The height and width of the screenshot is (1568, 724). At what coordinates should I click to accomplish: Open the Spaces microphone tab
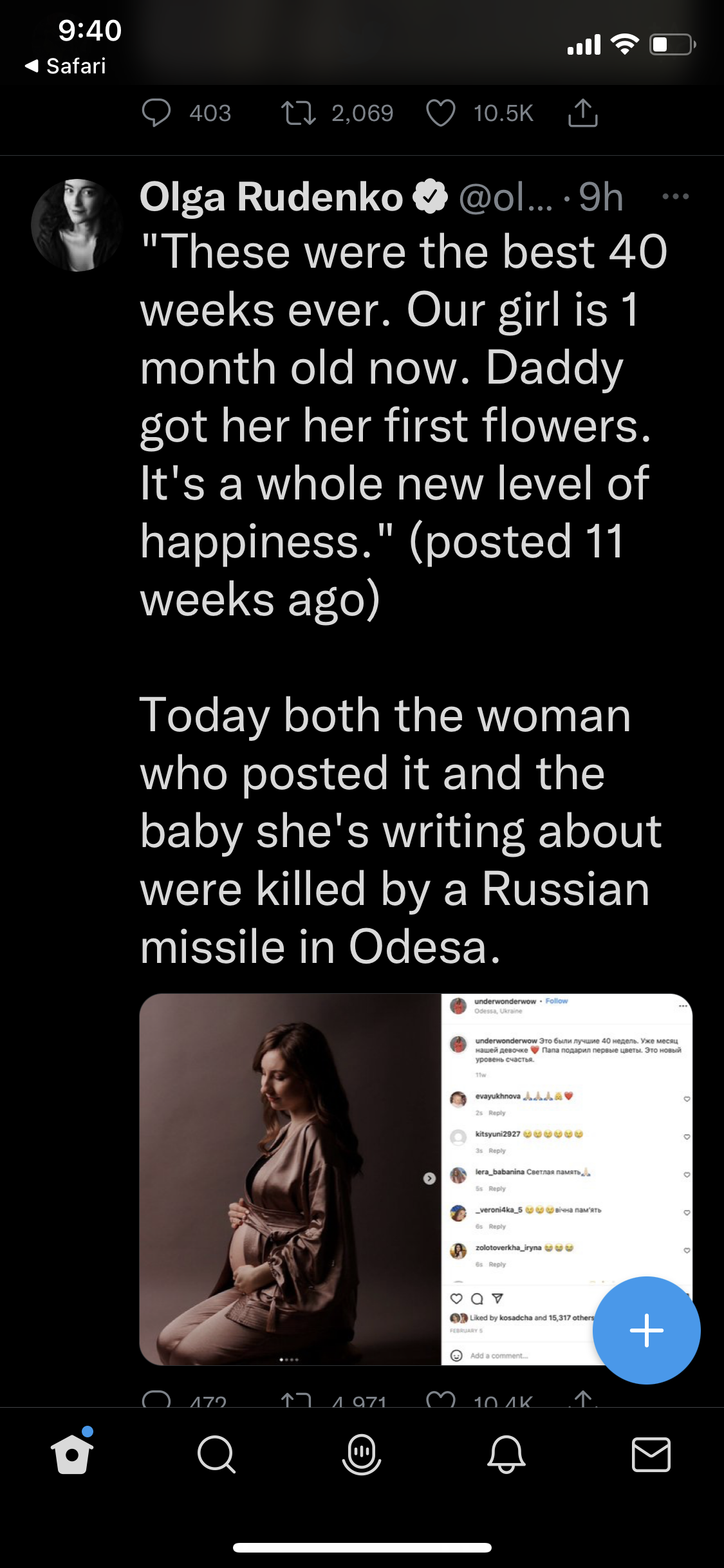click(362, 1455)
